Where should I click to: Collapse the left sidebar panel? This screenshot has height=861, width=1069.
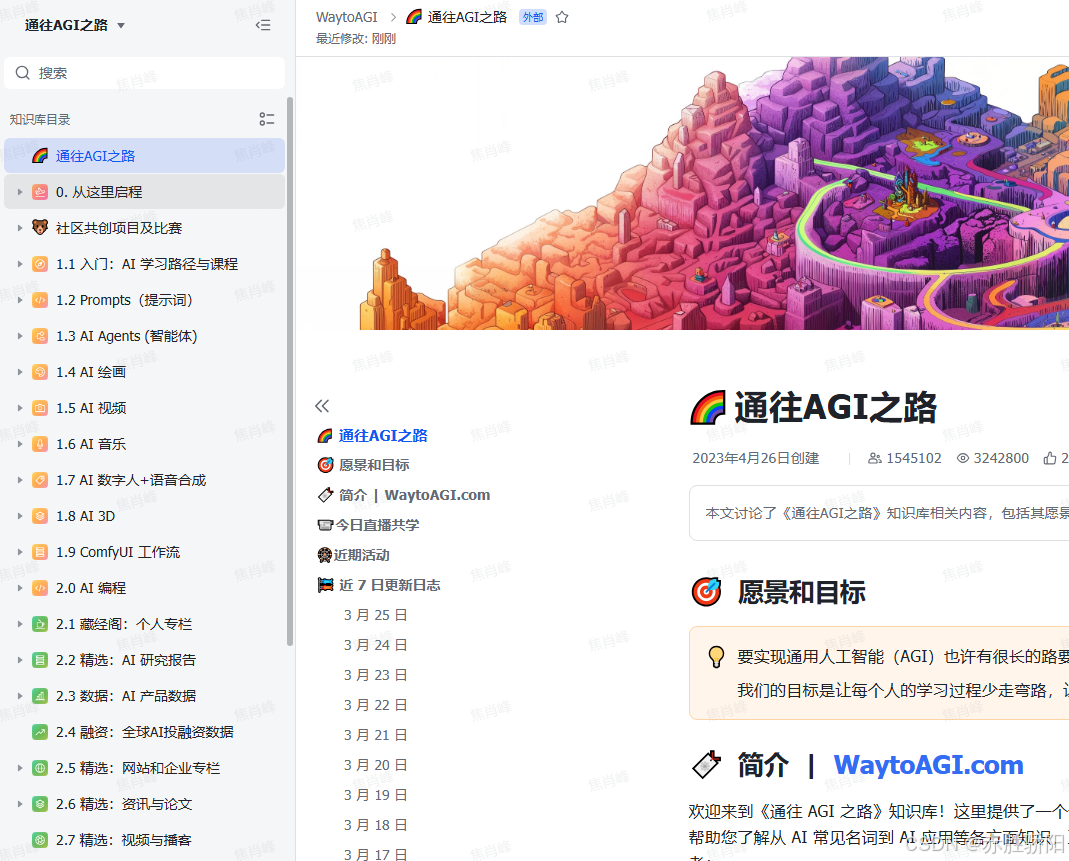263,25
